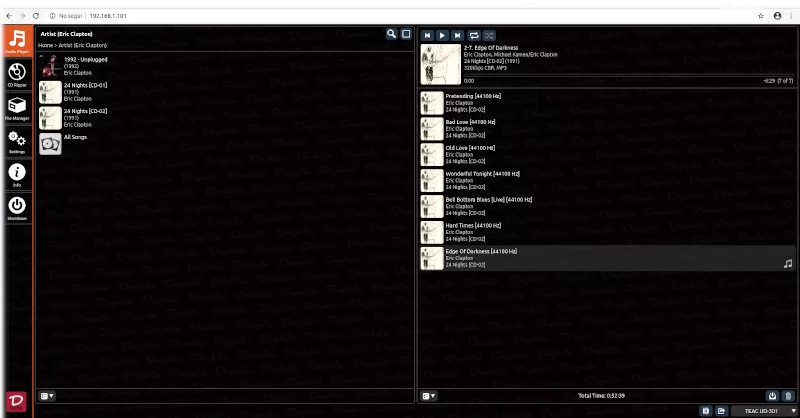Skip to the next track
Screen dimensions: 800x418
pos(458,35)
